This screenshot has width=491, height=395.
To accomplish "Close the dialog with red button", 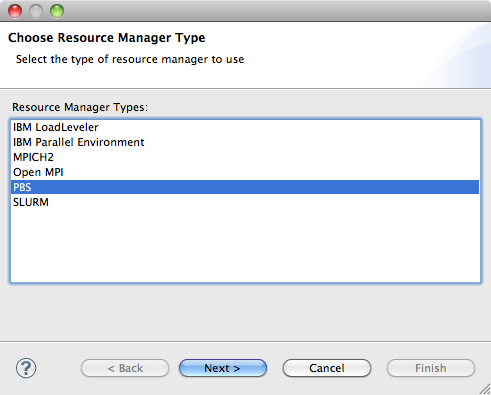I will point(15,11).
